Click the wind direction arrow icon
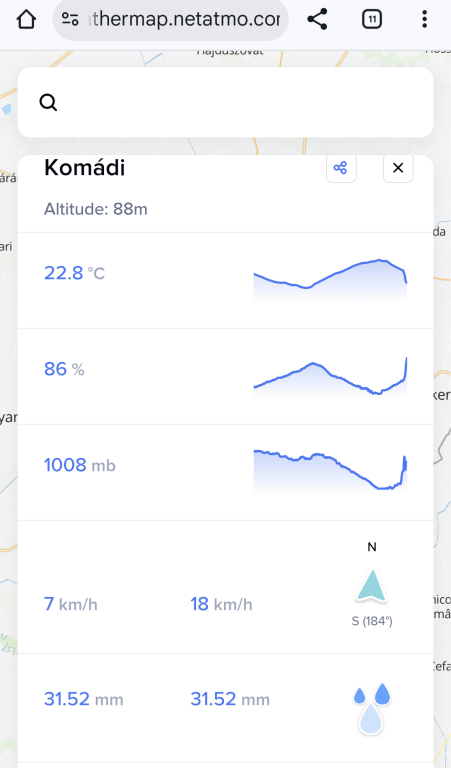The image size is (451, 768). pyautogui.click(x=372, y=586)
